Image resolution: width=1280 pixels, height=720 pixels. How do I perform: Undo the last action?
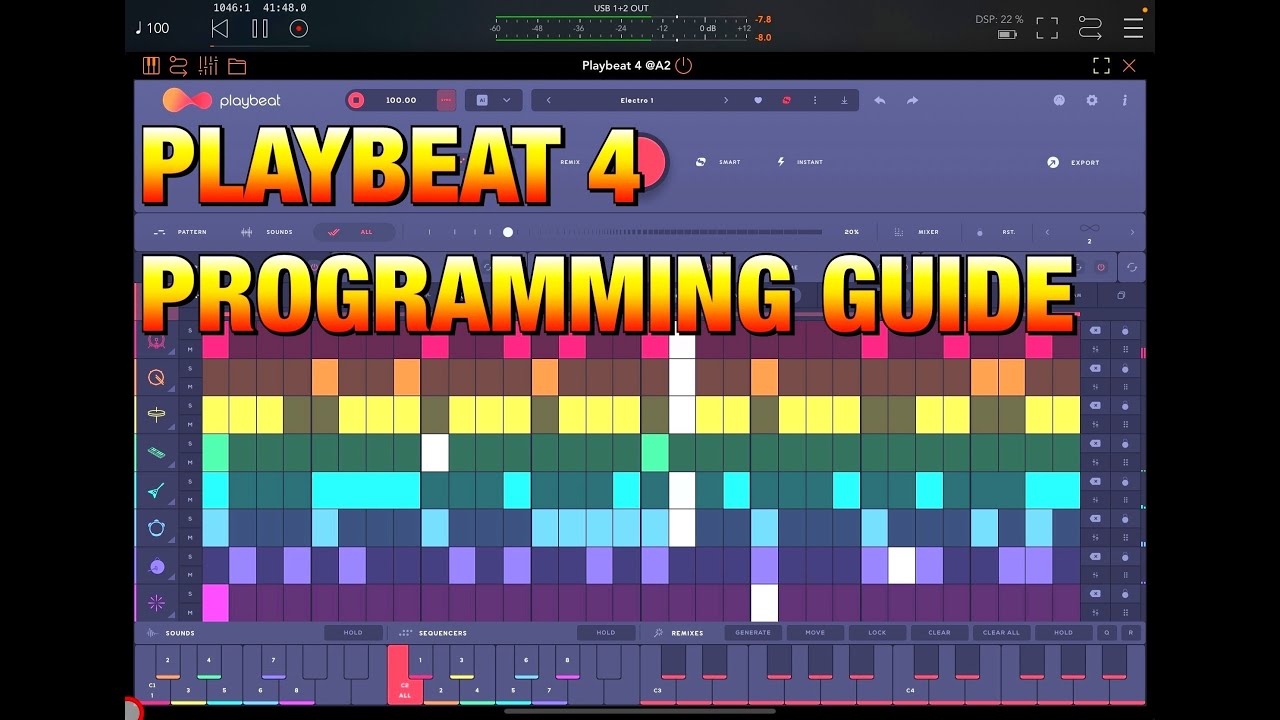[880, 100]
